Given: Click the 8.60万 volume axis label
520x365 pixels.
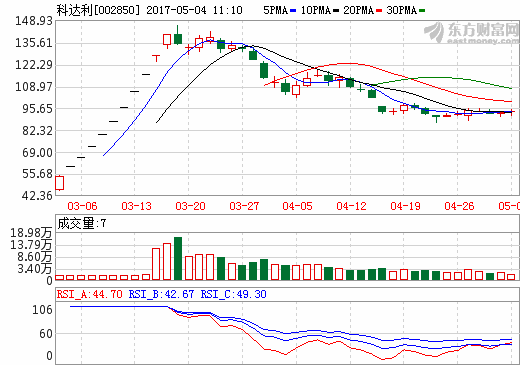Looking at the screenshot, I should 35,257.
